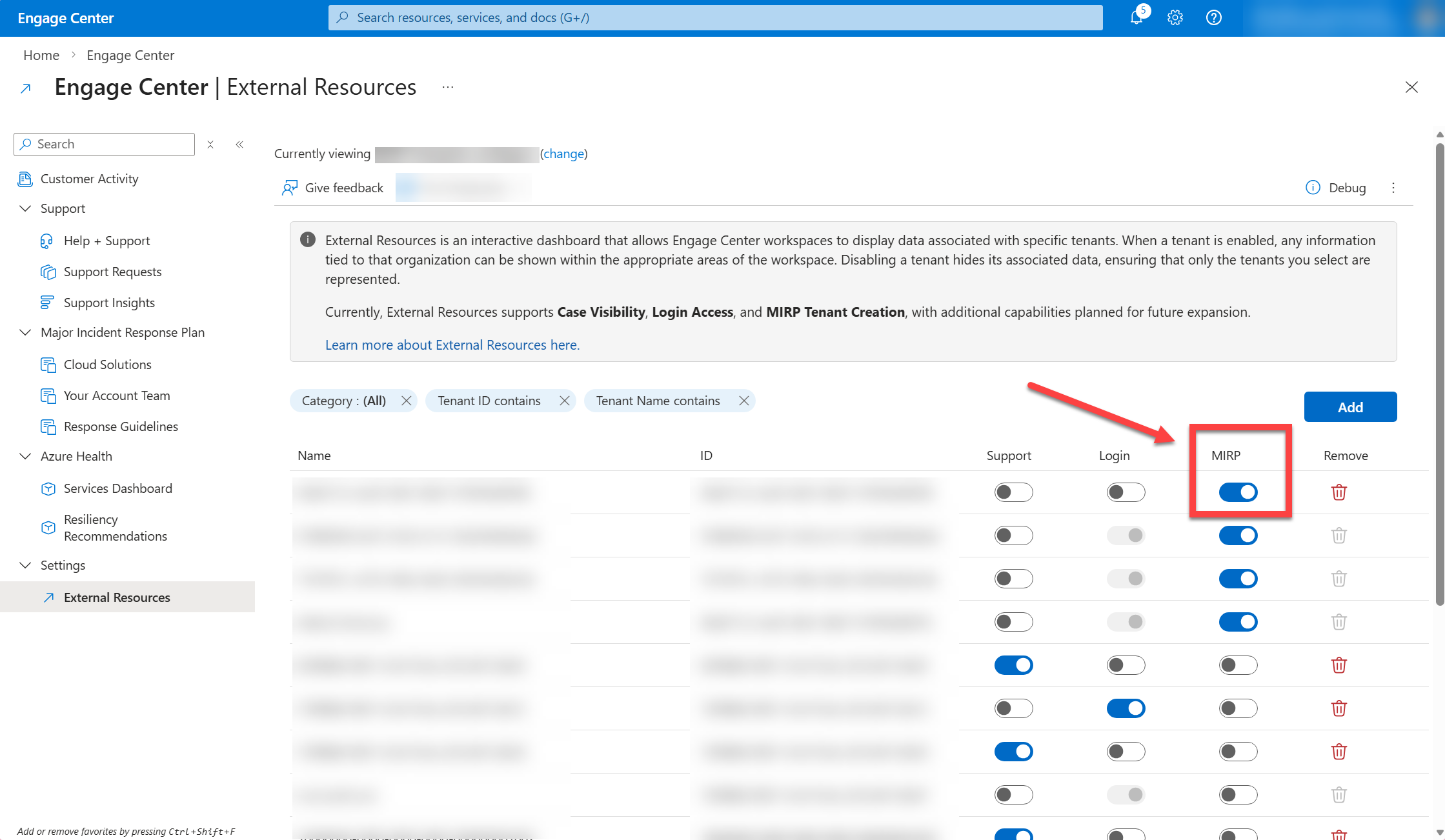Turn off Login switch in the sixth tenant row

pyautogui.click(x=1126, y=708)
